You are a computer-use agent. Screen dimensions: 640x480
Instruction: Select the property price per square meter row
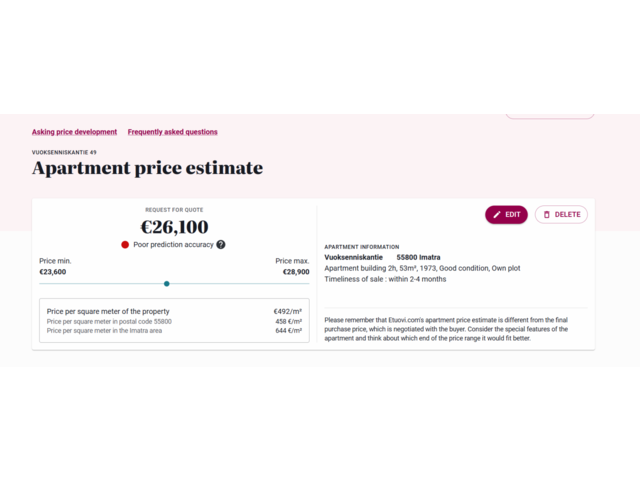(x=174, y=311)
